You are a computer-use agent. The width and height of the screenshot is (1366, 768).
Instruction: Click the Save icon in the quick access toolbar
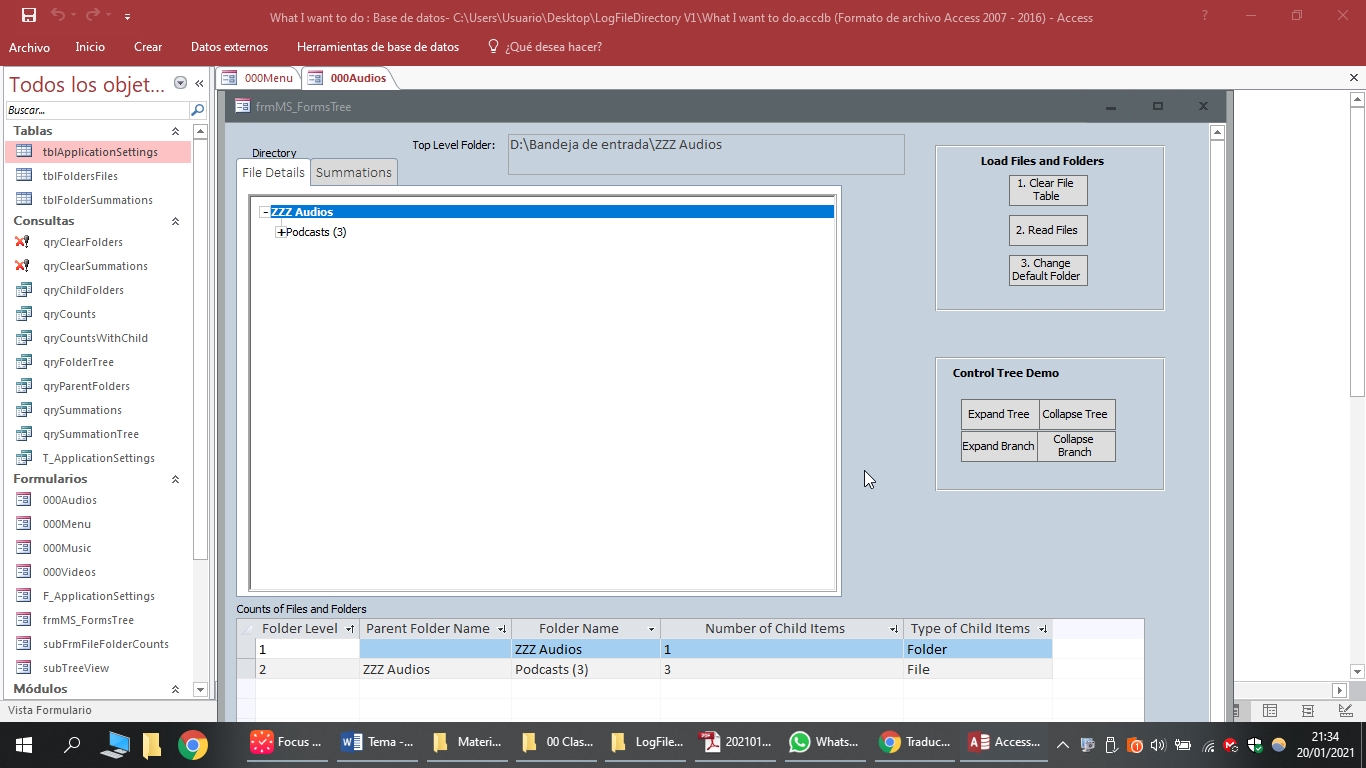(x=29, y=16)
